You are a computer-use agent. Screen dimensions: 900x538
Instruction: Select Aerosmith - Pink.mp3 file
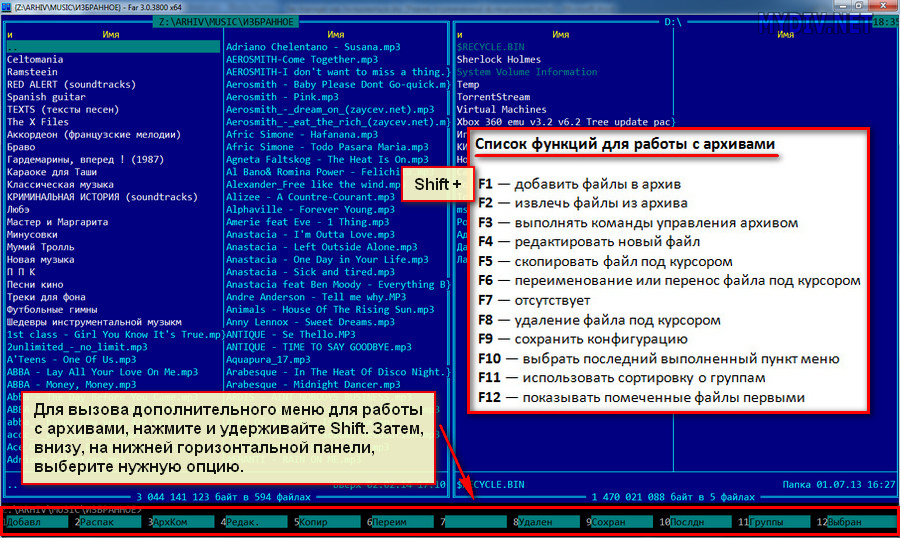pos(282,97)
